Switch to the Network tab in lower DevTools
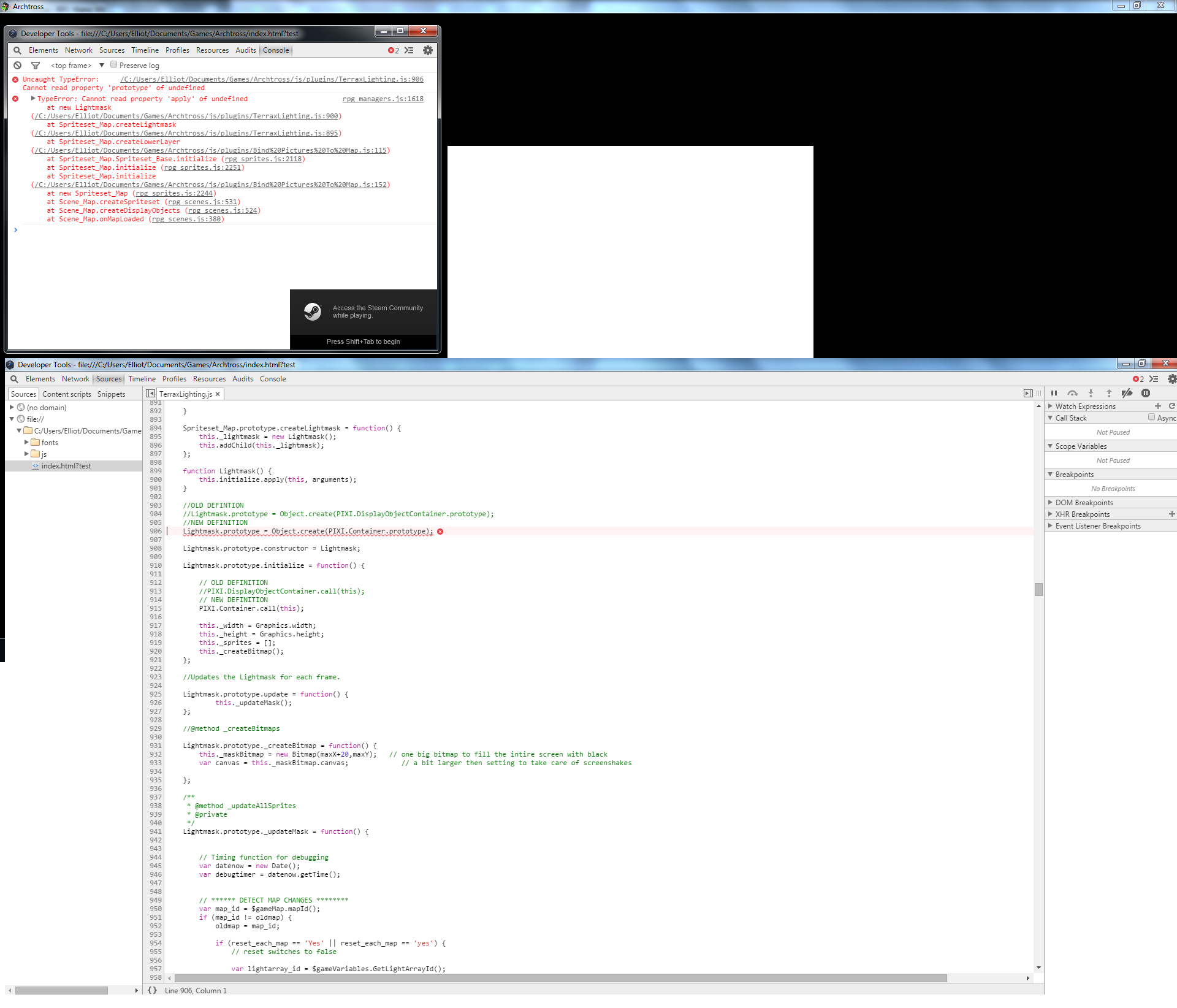The width and height of the screenshot is (1177, 1008). pos(75,379)
